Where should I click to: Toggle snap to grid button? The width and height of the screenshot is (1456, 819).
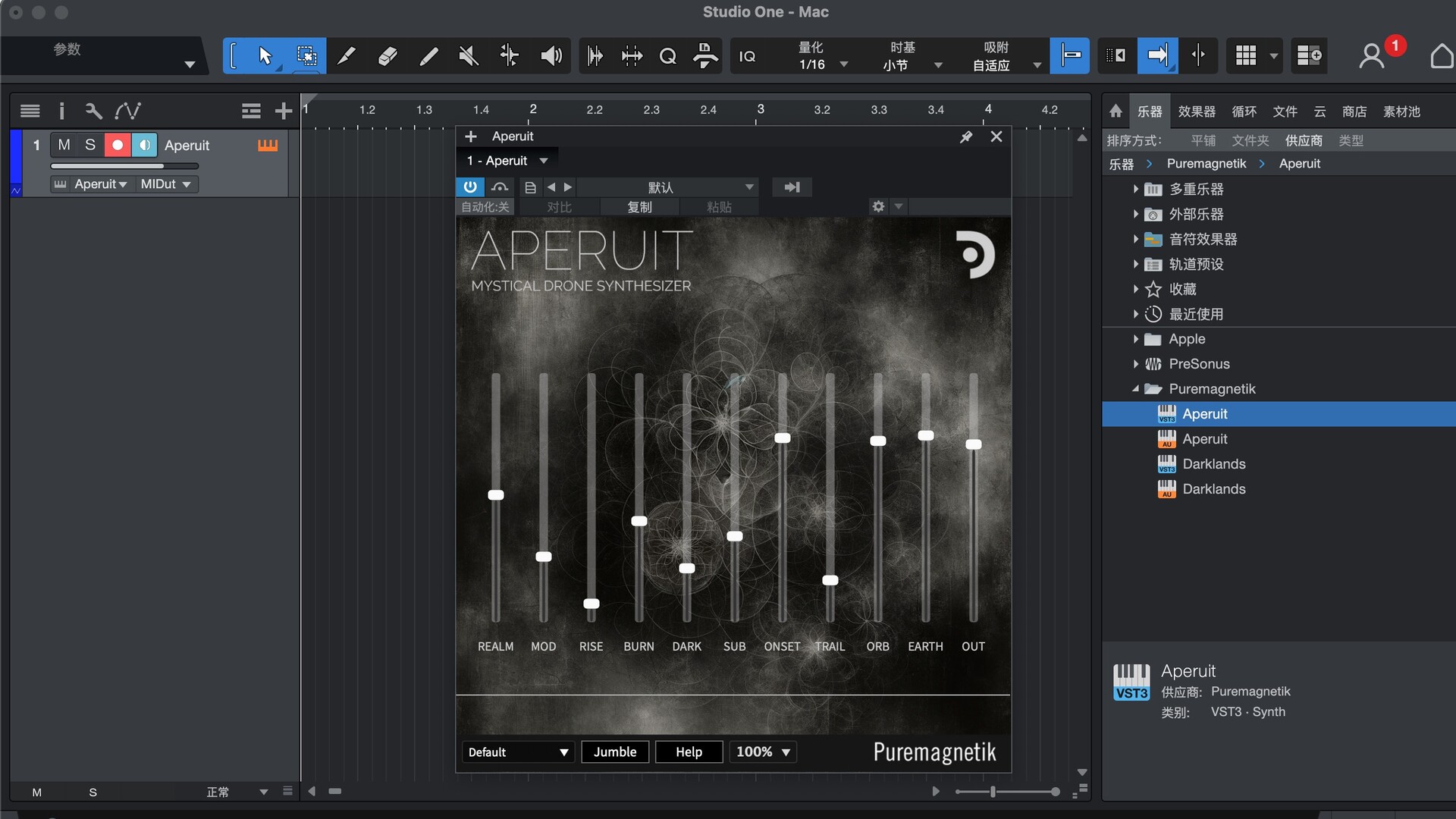coord(1070,55)
